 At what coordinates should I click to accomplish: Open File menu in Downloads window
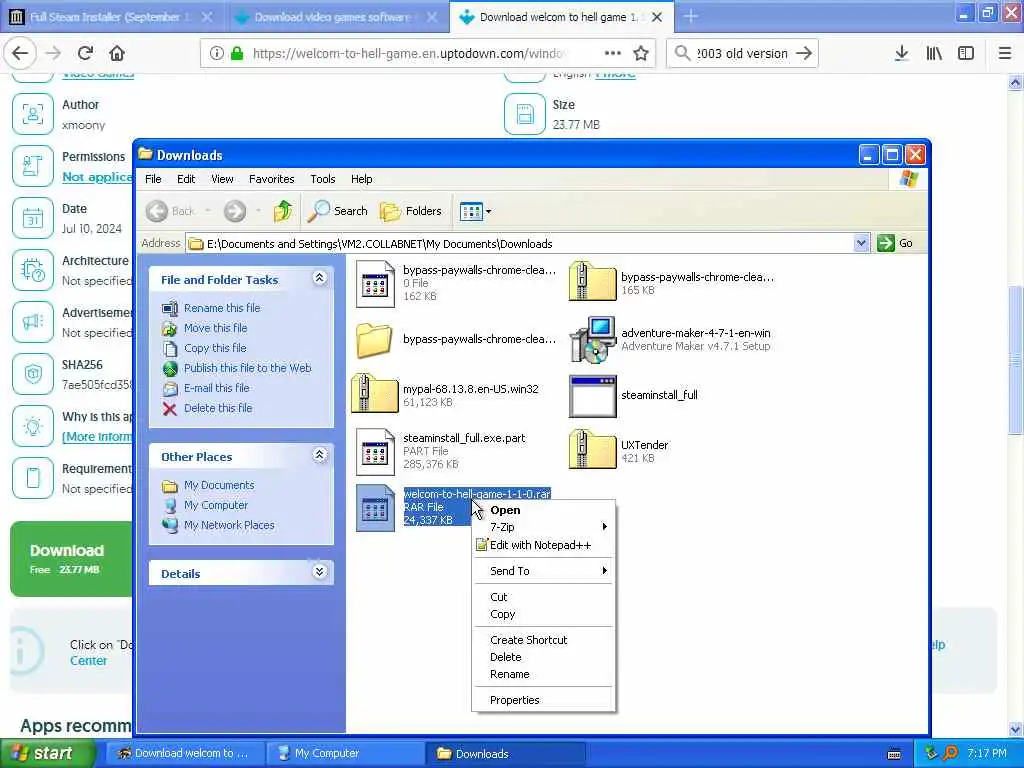coord(153,179)
